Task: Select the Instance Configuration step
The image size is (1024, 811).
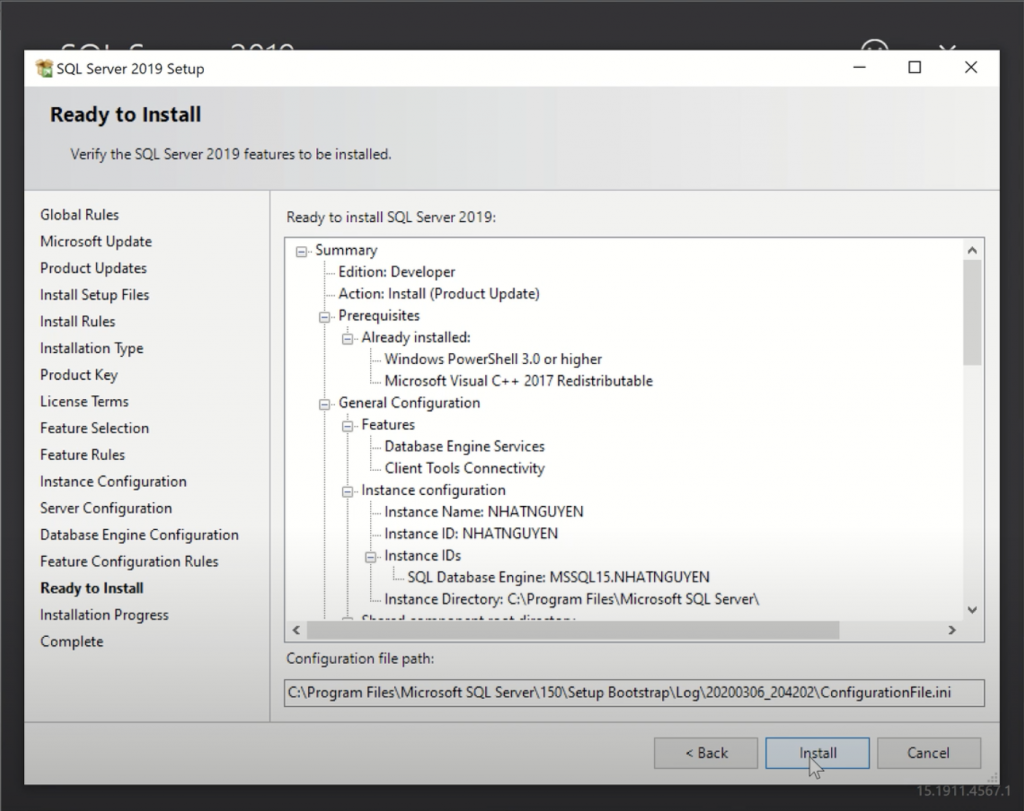Action: click(113, 482)
